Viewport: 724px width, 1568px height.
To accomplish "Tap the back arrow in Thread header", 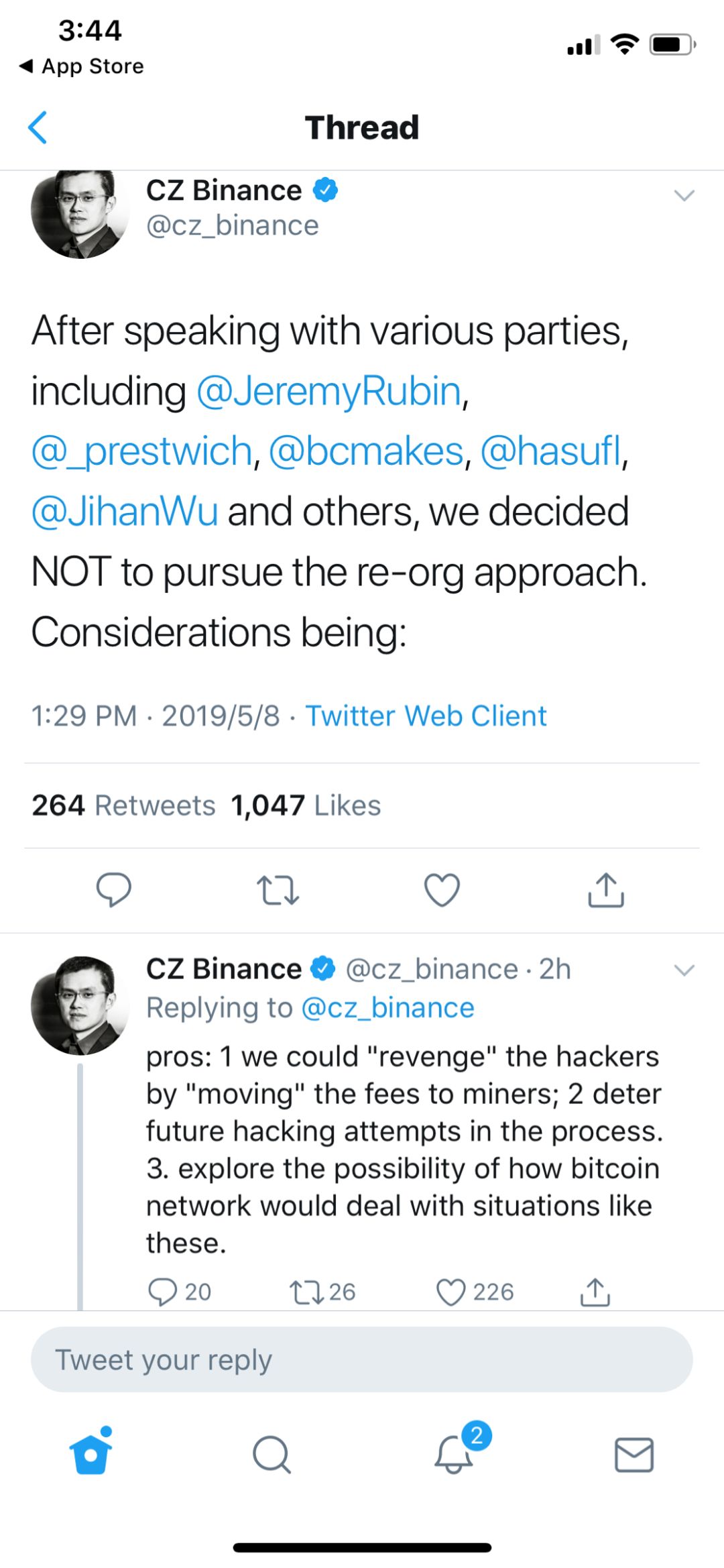I will click(38, 127).
